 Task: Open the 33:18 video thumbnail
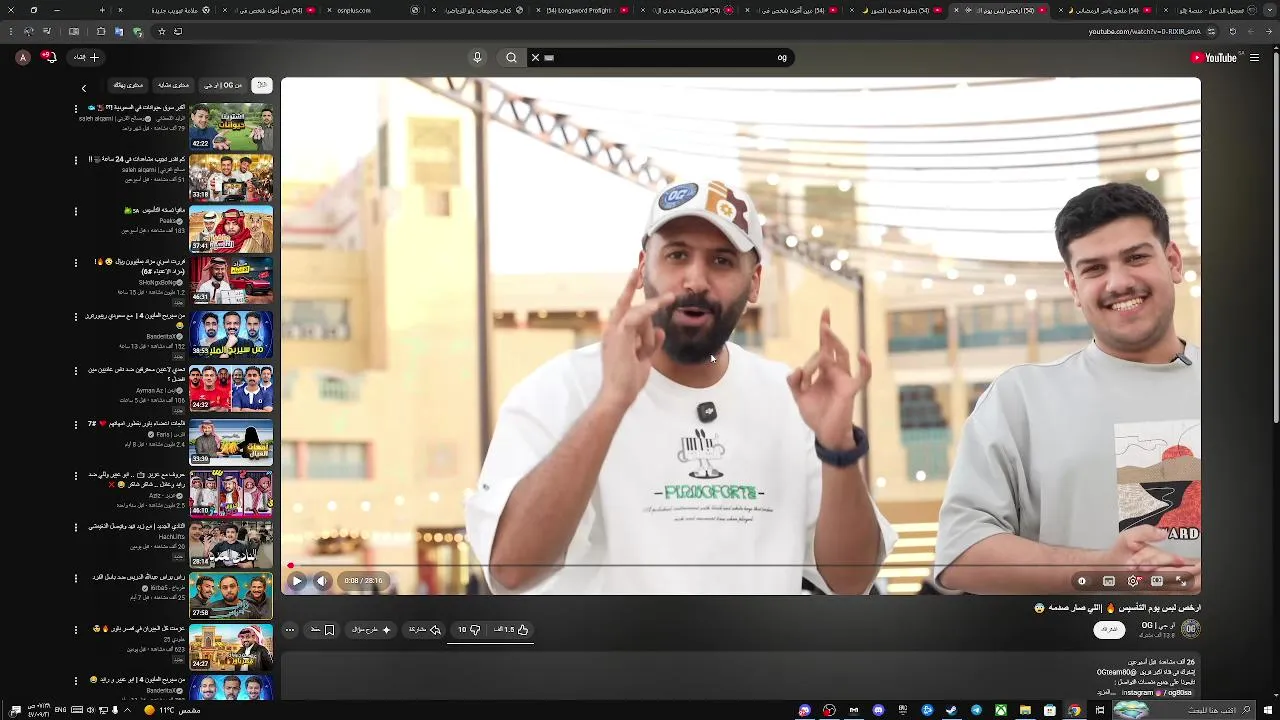(x=231, y=178)
